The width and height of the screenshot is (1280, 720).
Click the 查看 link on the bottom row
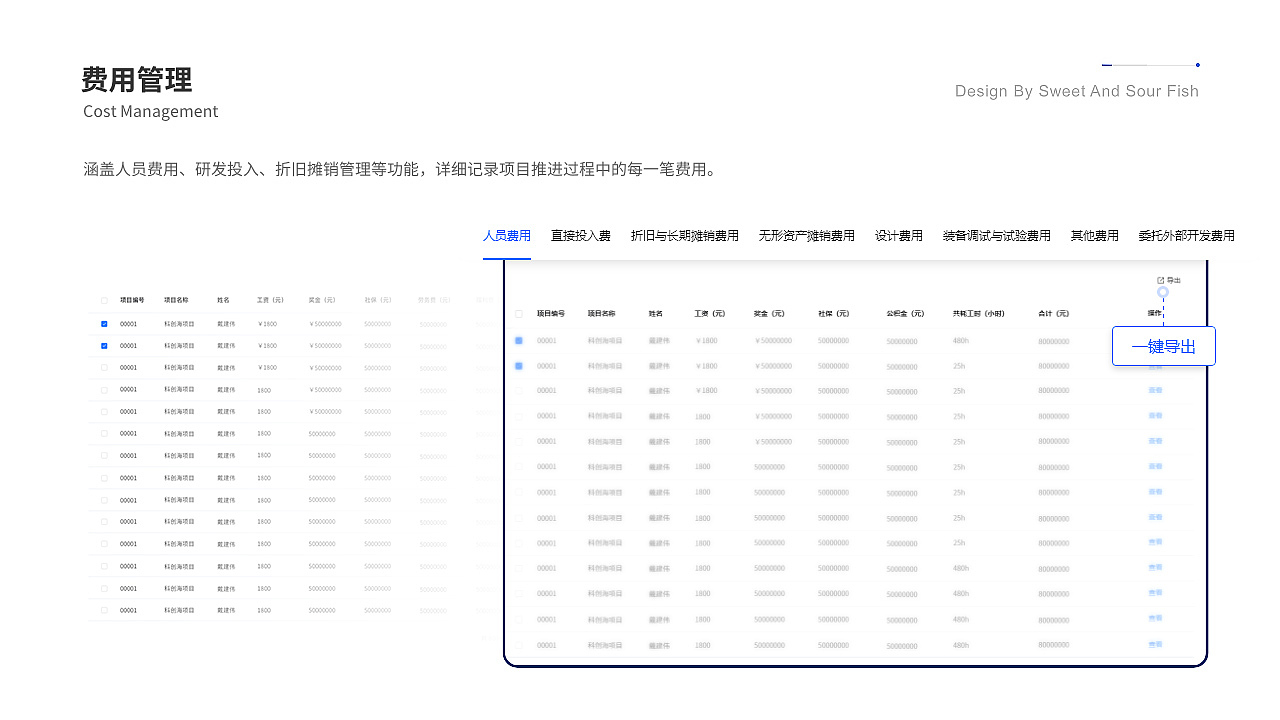point(1155,645)
